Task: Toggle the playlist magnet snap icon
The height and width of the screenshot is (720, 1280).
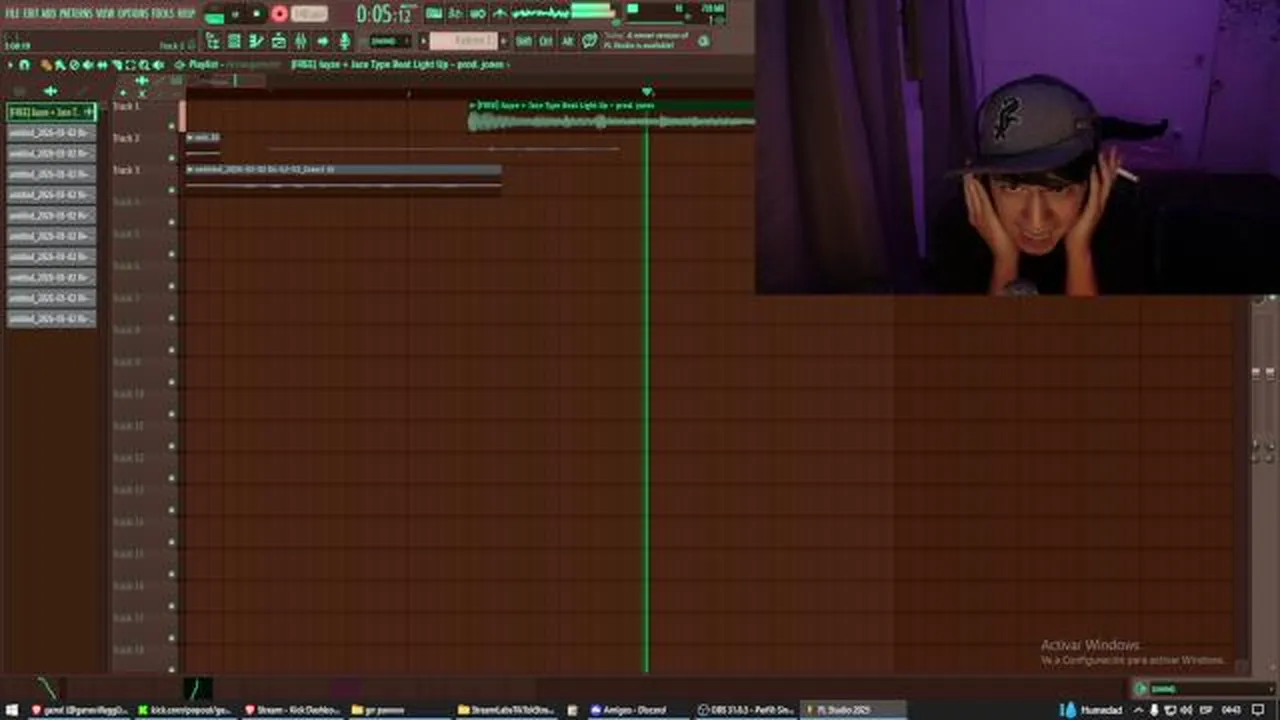Action: [x=24, y=65]
